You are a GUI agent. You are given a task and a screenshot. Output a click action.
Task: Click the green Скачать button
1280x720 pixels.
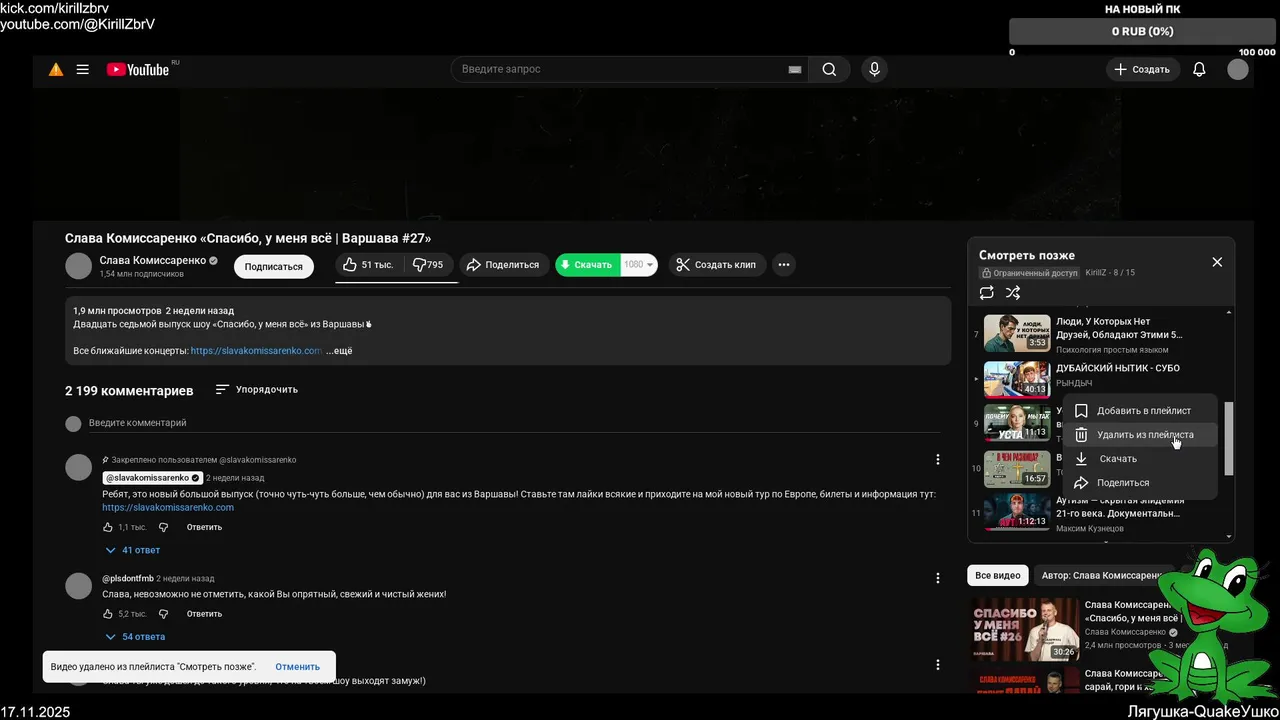click(x=588, y=265)
